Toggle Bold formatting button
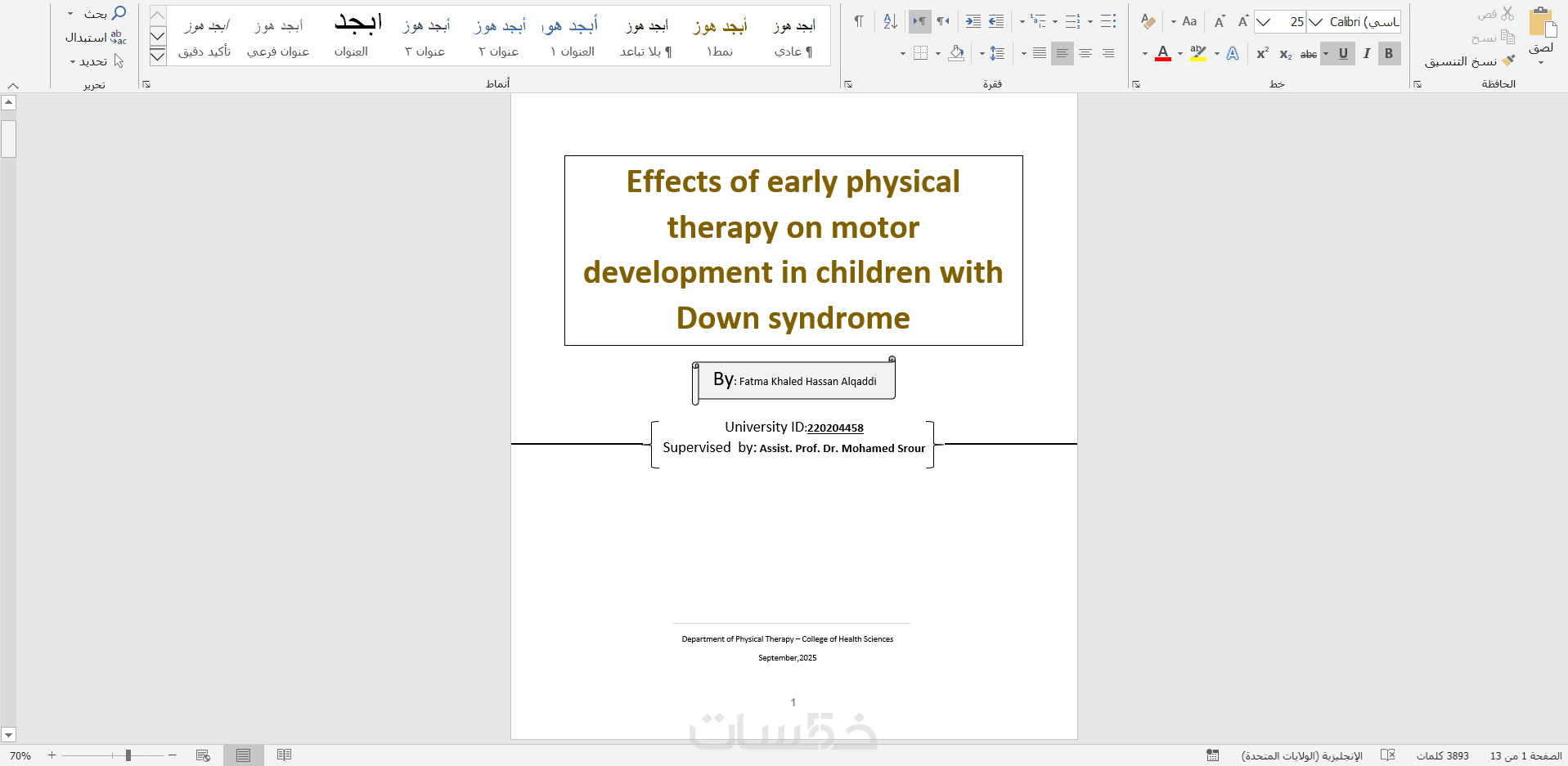The height and width of the screenshot is (766, 1568). point(1388,54)
